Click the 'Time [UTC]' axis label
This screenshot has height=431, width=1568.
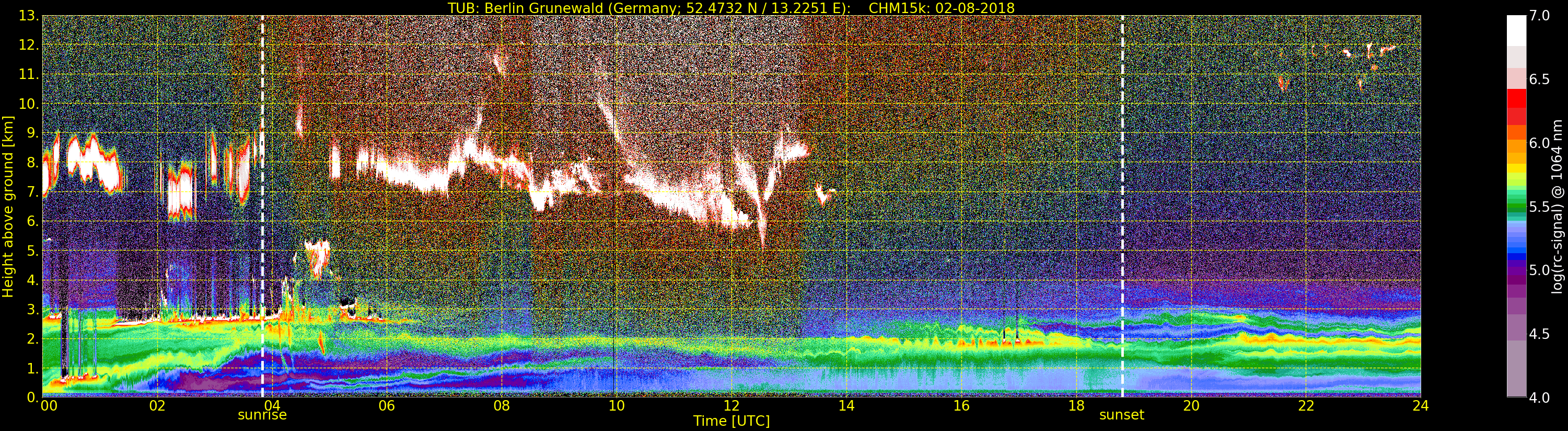(x=731, y=421)
